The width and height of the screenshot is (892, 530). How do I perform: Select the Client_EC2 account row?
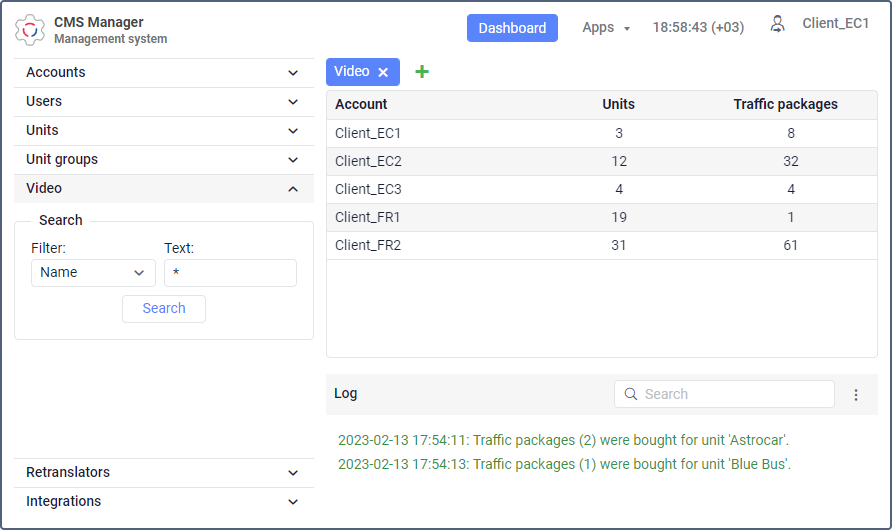pos(602,162)
